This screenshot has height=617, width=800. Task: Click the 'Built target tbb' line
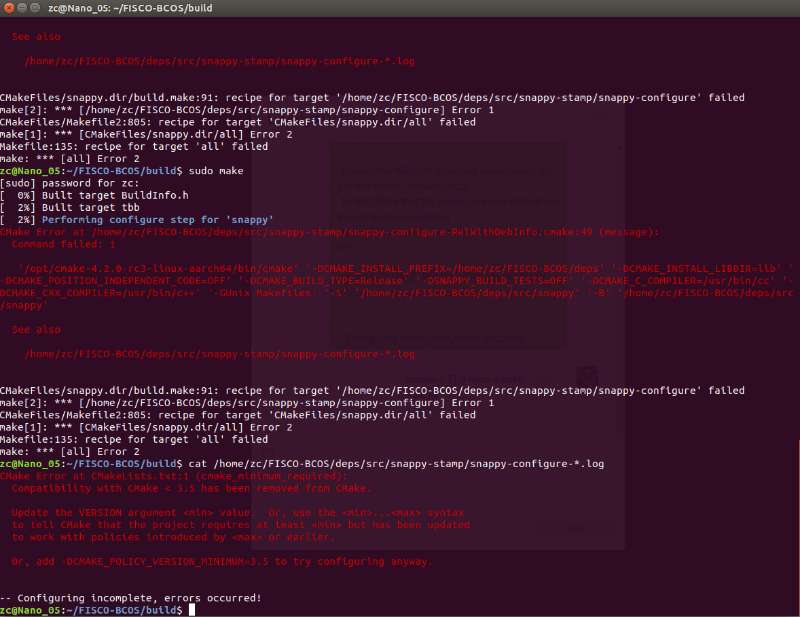(x=70, y=208)
